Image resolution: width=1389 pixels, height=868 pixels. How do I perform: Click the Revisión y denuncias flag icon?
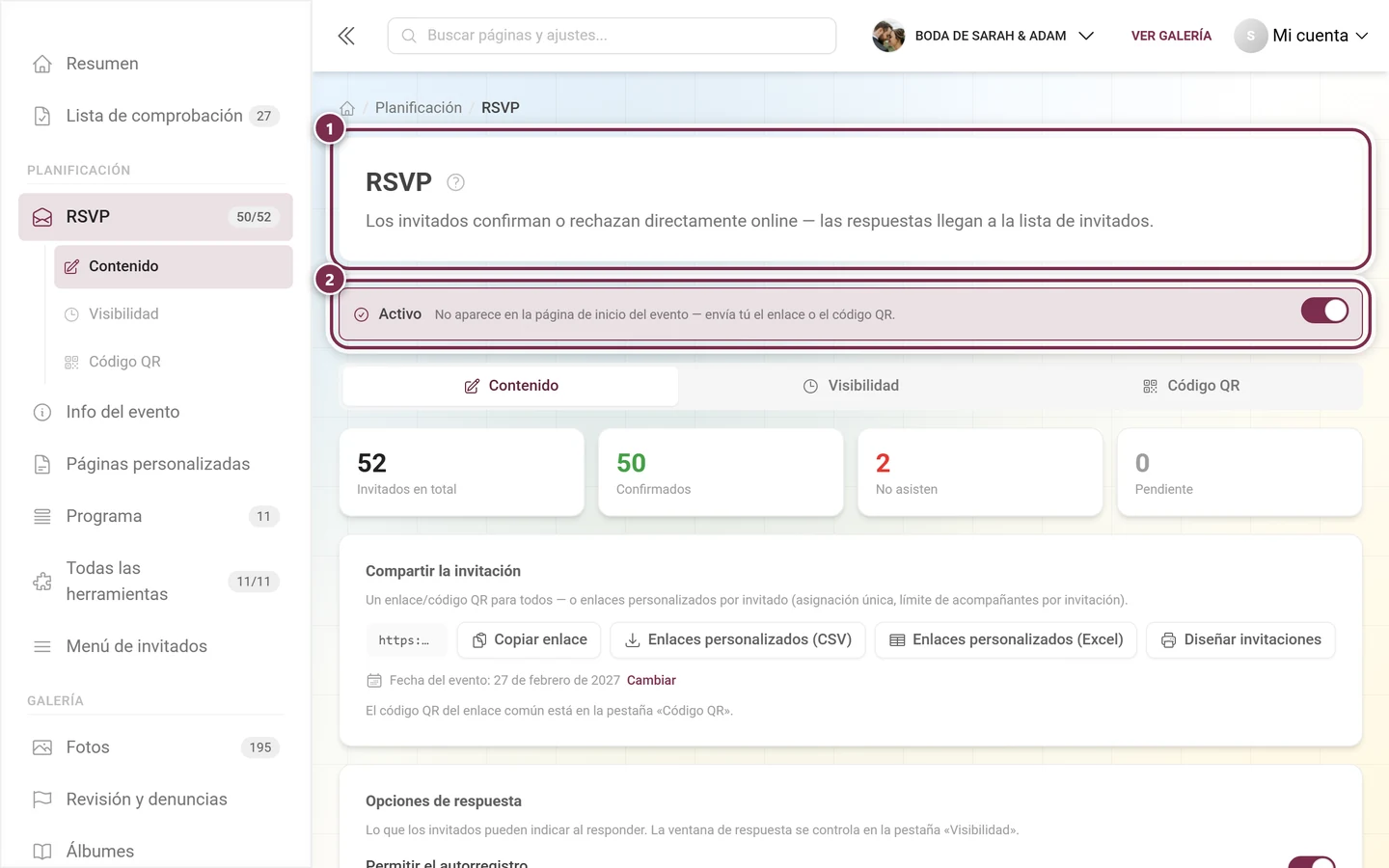click(42, 800)
